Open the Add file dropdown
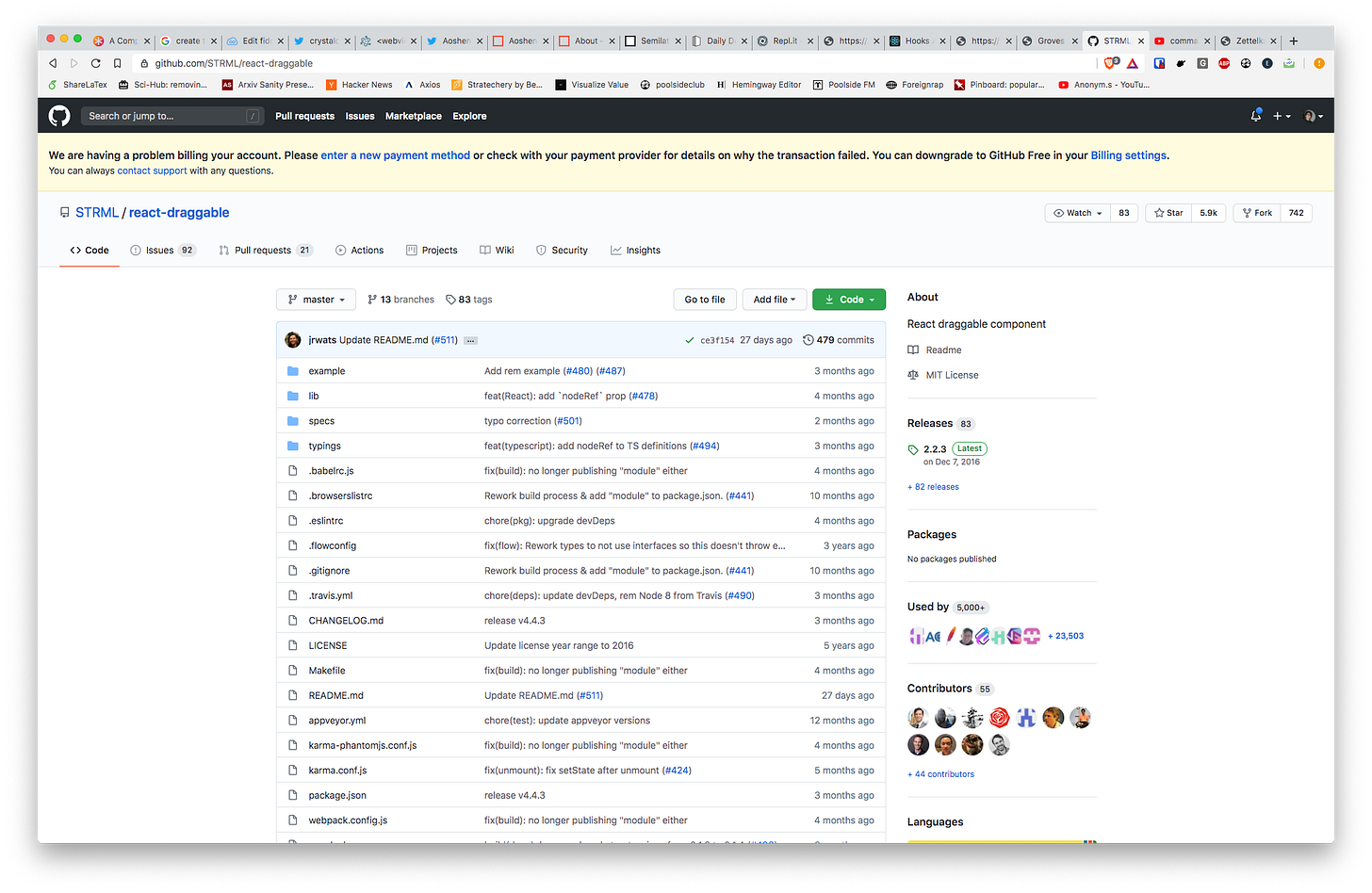The width and height of the screenshot is (1372, 893). pos(775,300)
